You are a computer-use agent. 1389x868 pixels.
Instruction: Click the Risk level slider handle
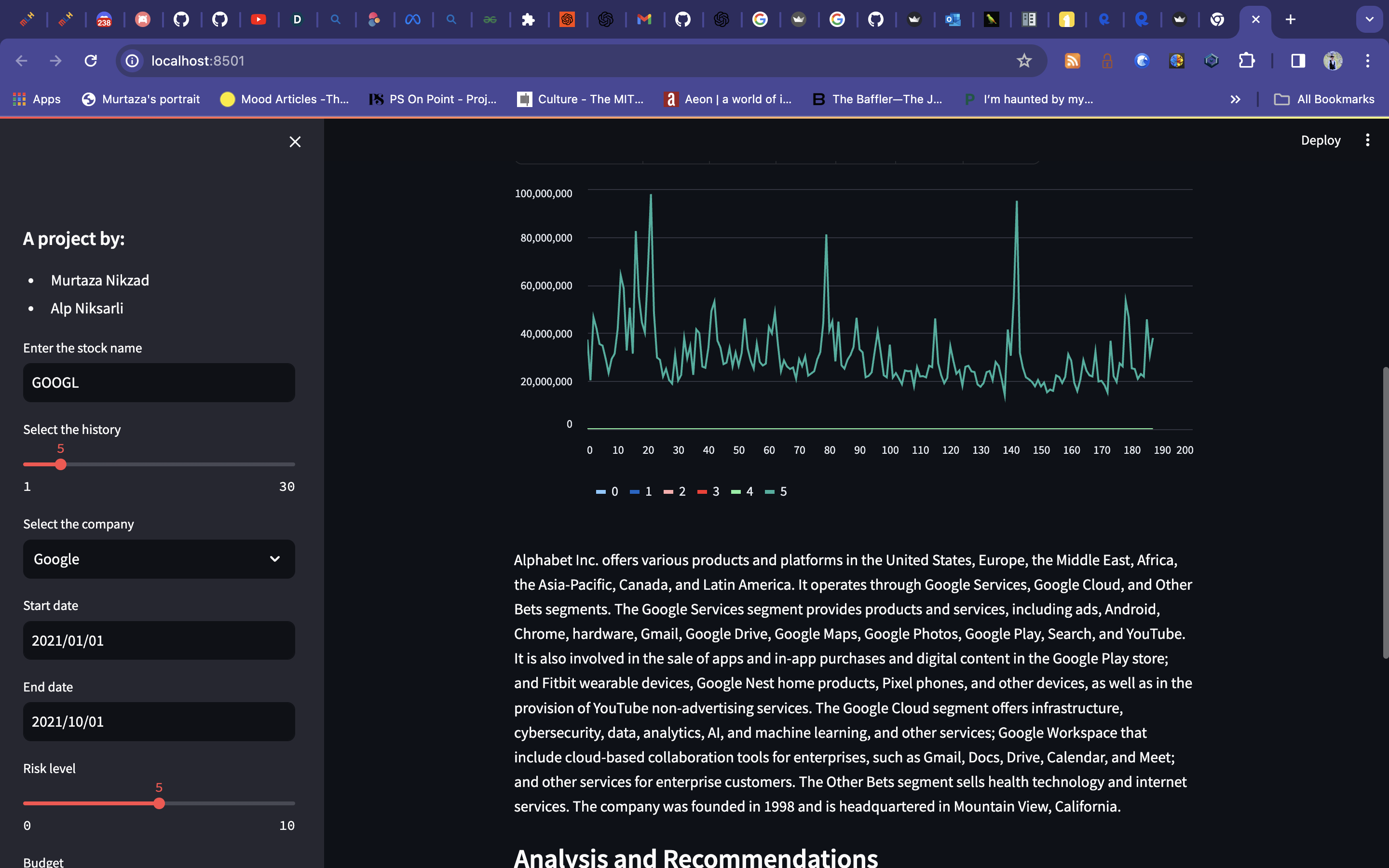coord(159,803)
